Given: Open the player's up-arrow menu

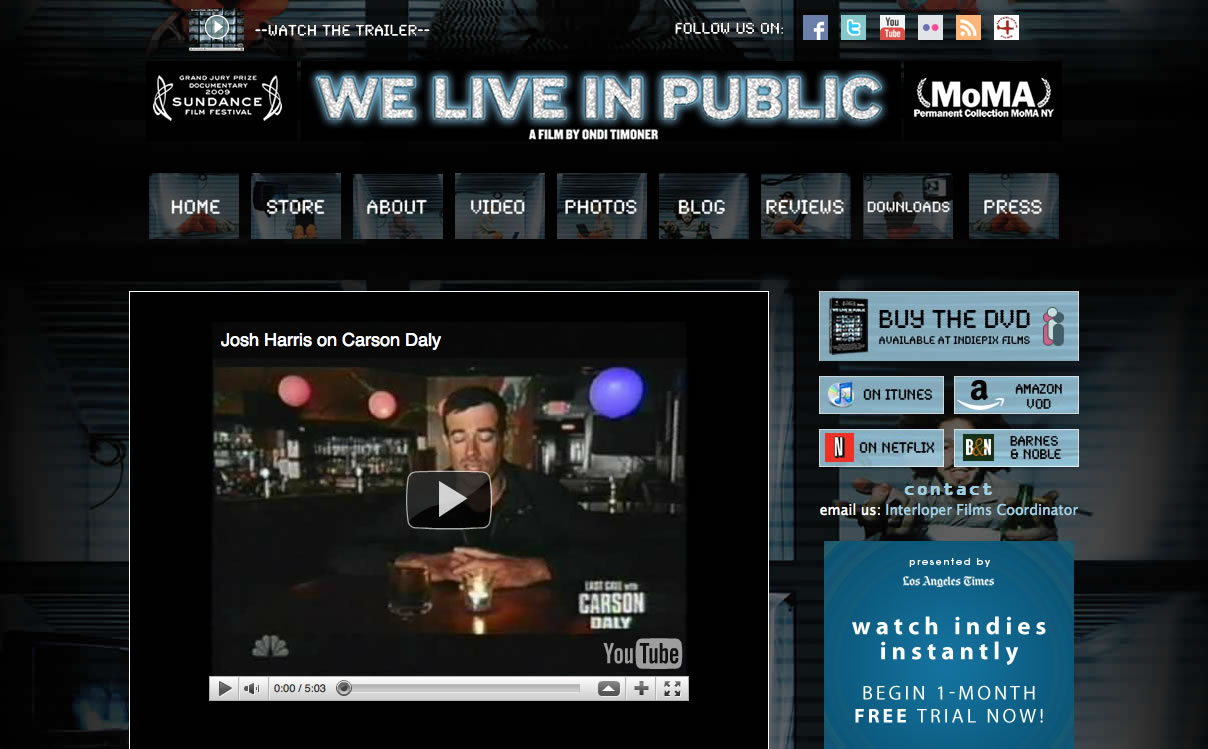Looking at the screenshot, I should coord(608,688).
